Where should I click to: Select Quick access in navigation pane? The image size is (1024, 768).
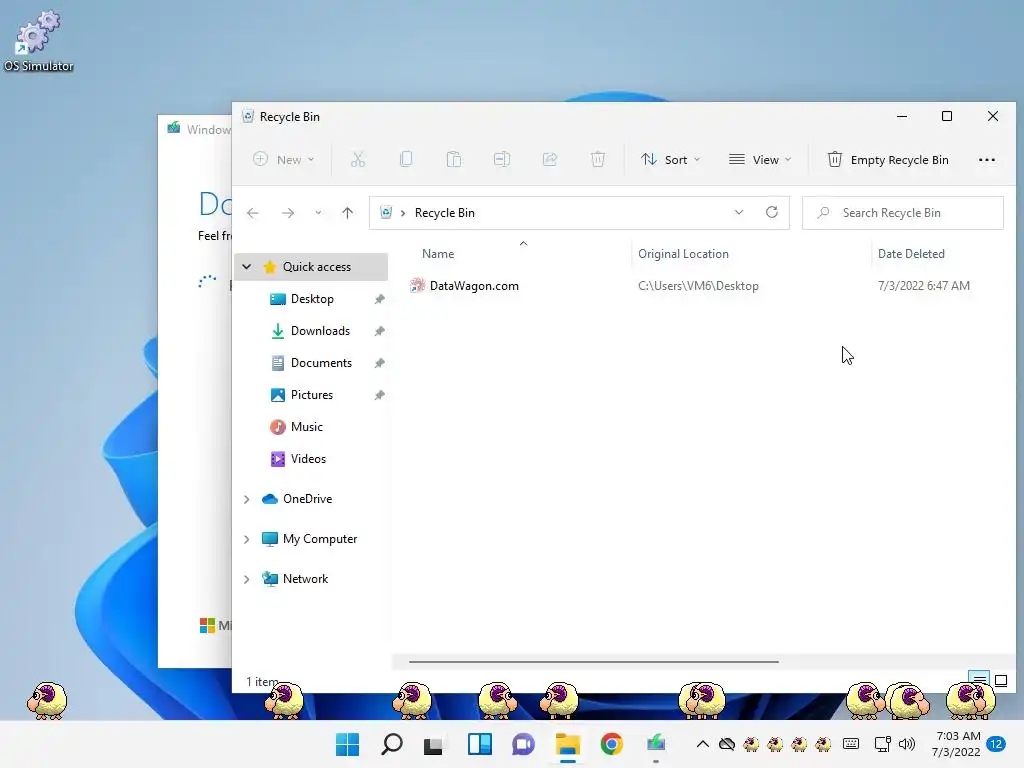pos(317,266)
